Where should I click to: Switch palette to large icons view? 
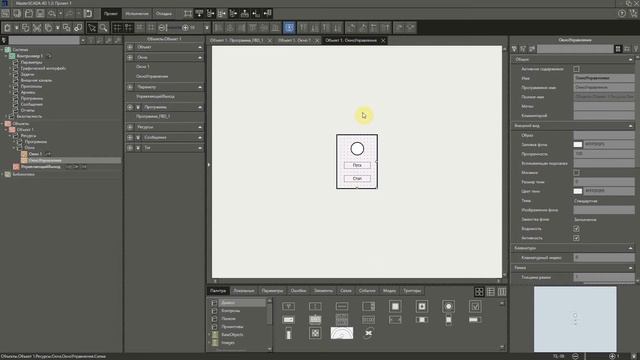pos(479,291)
